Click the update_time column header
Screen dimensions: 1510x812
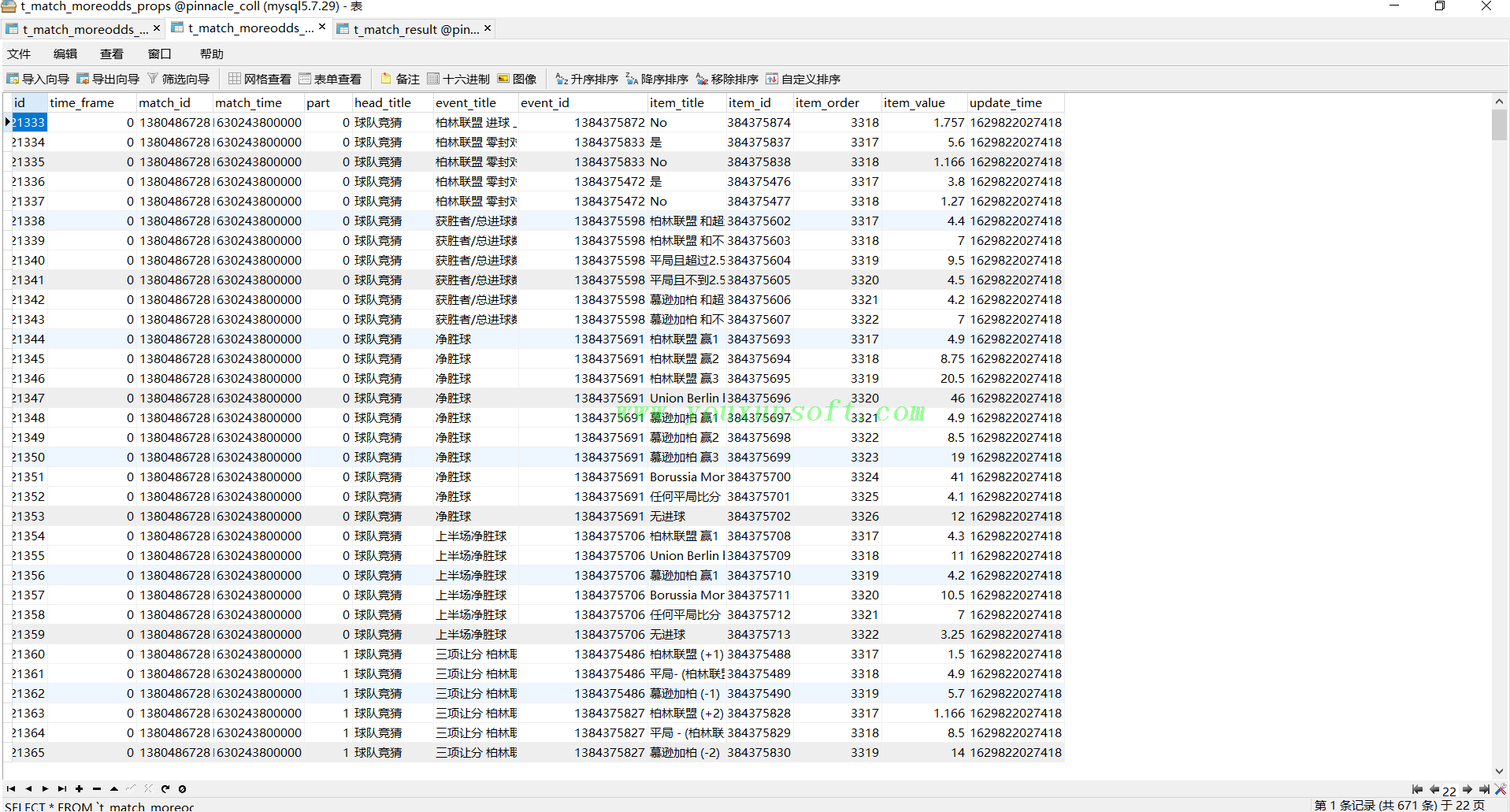click(x=1015, y=102)
